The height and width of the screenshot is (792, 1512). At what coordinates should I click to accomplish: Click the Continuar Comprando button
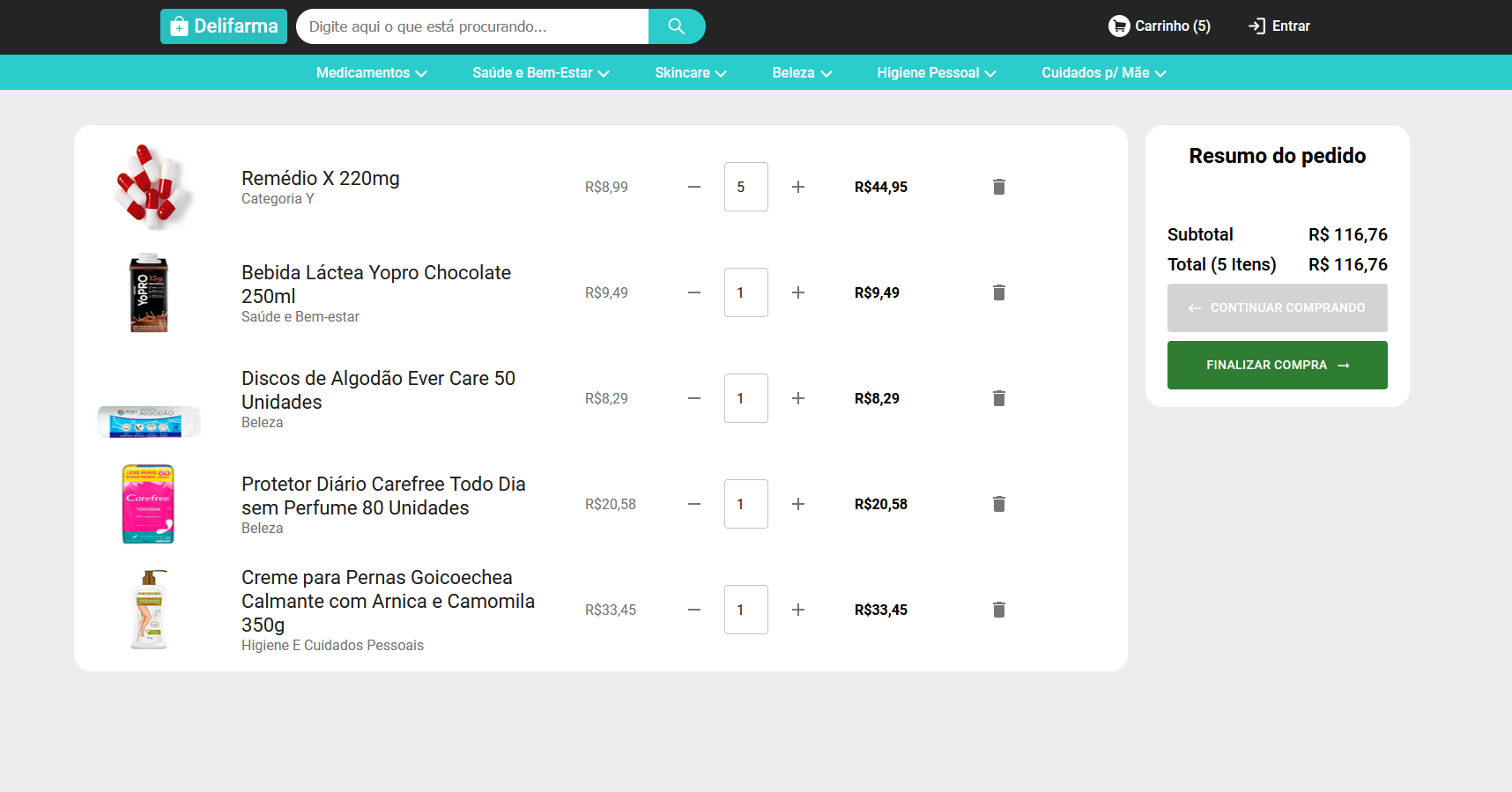(1278, 307)
